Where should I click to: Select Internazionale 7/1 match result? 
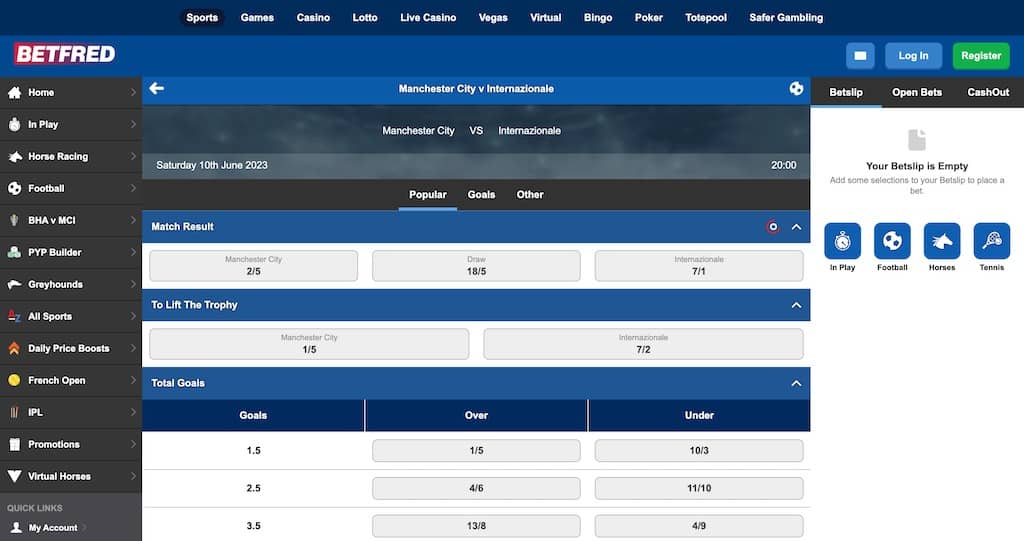(x=699, y=266)
